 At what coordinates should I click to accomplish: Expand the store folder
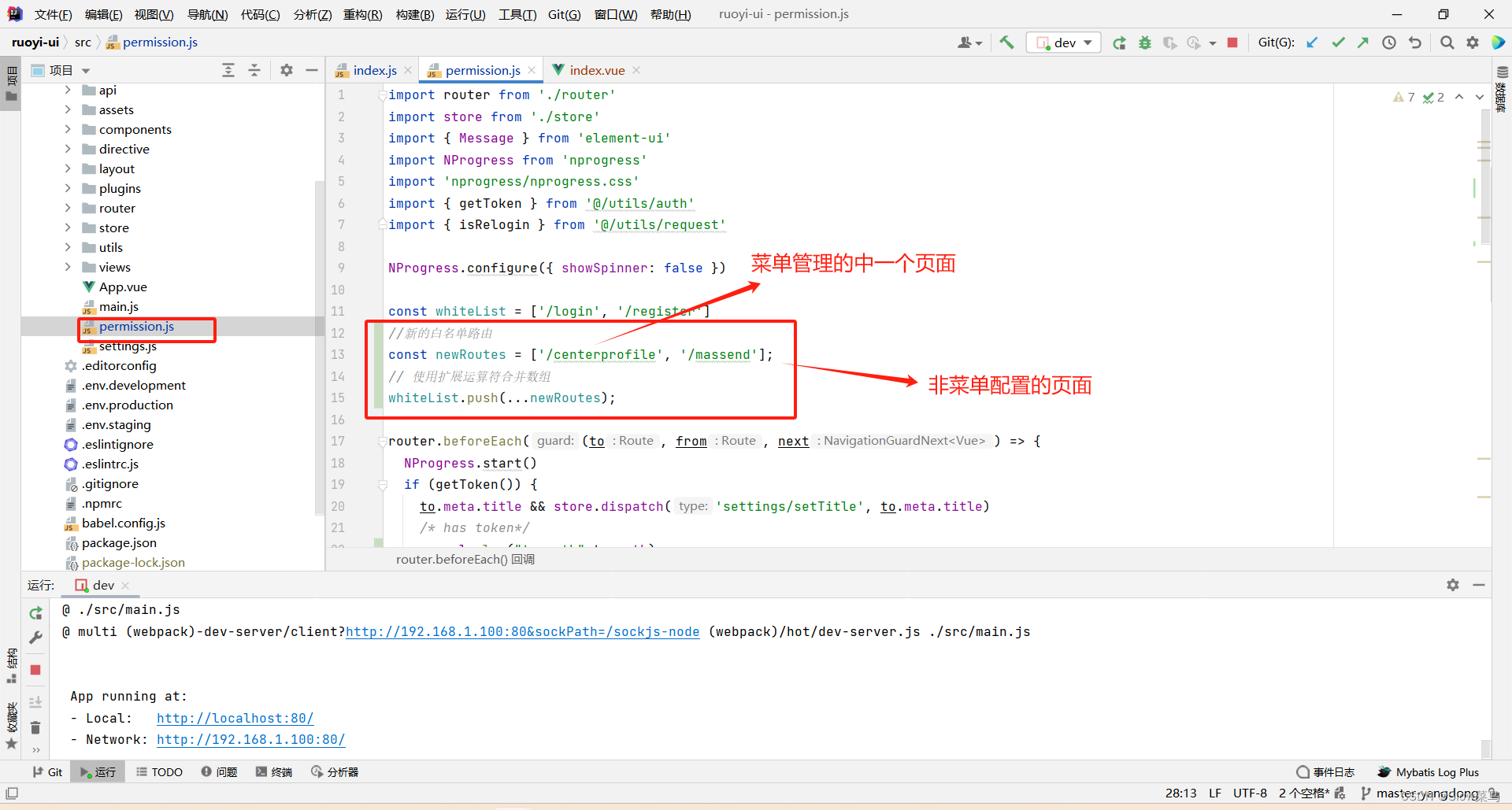click(x=68, y=227)
